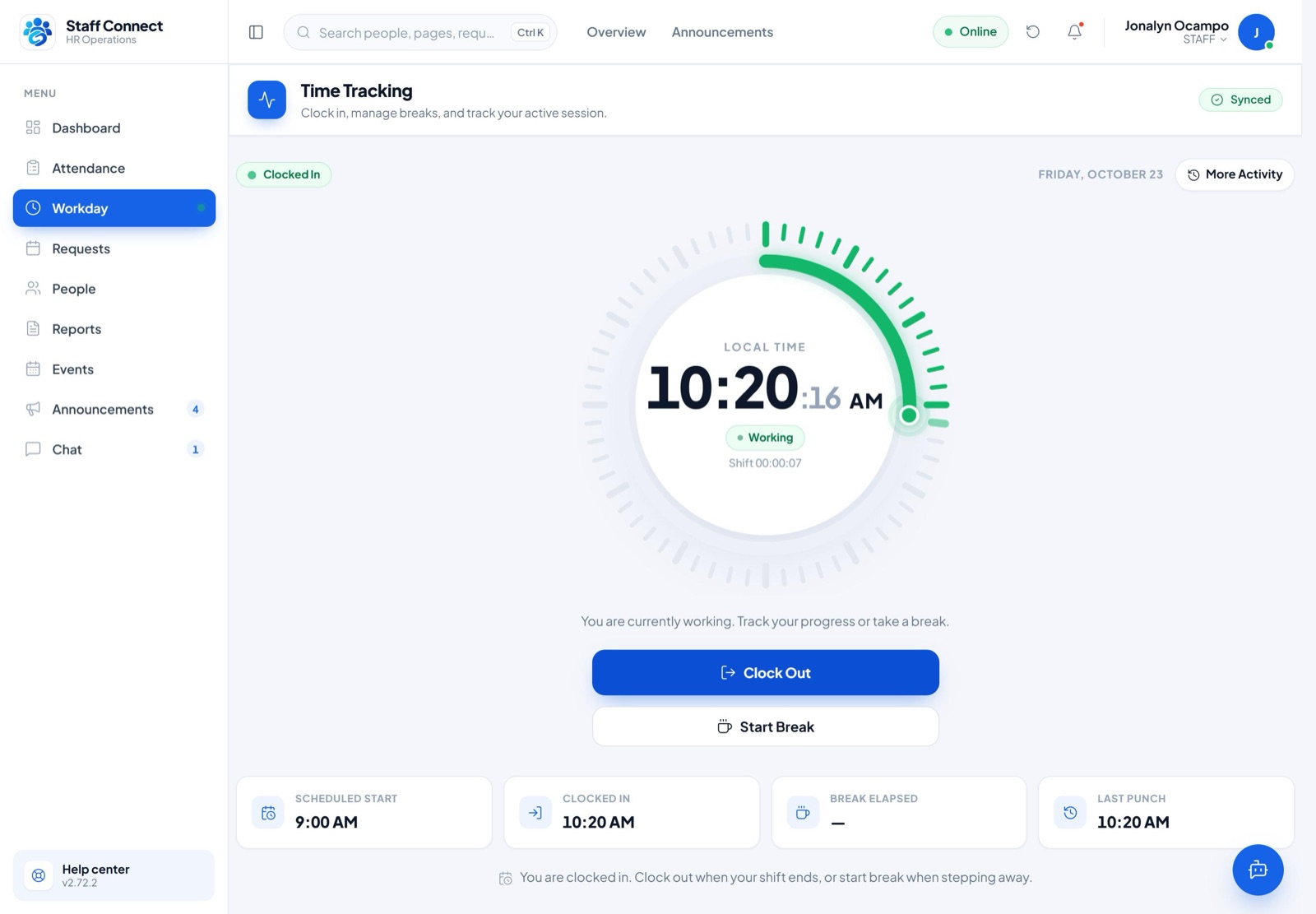Expand the Jonalyn Ocampo STAFF dropdown

pos(1198,32)
